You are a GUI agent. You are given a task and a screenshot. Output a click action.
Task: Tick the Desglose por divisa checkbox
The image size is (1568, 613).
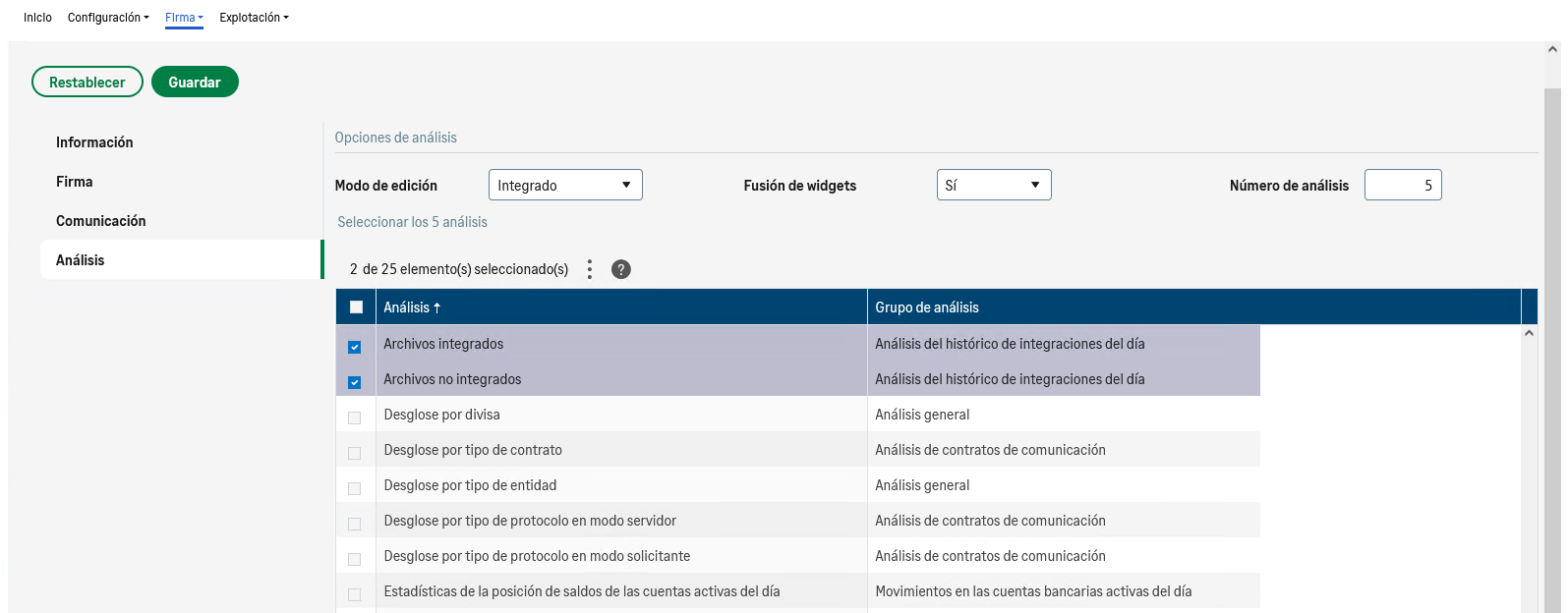(x=355, y=418)
